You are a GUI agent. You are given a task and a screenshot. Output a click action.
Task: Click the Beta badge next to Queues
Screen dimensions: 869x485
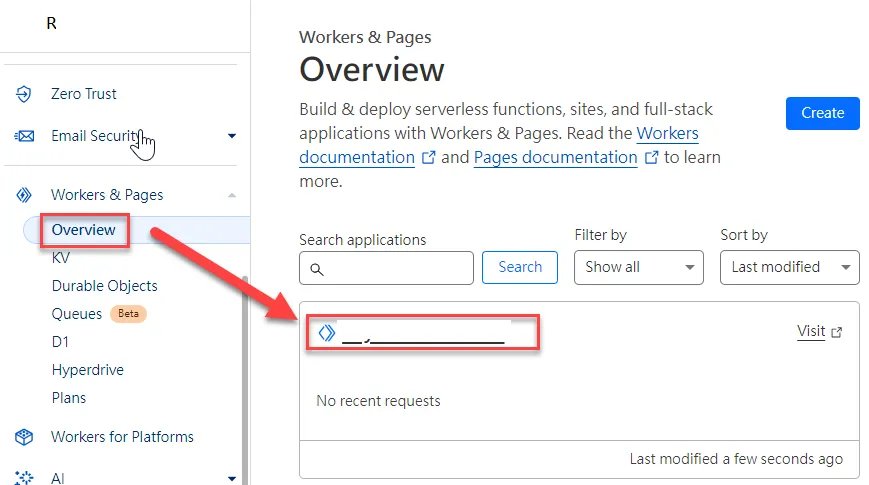[x=128, y=314]
